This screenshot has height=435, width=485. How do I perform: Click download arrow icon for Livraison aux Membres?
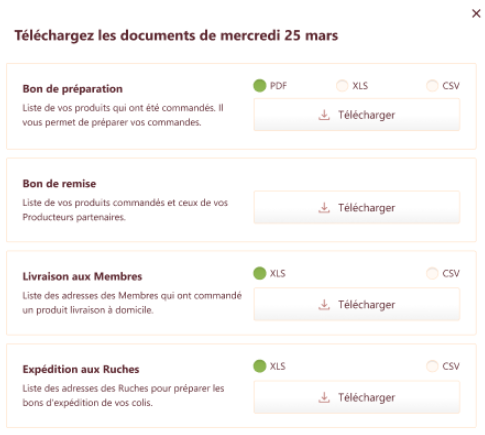[324, 305]
